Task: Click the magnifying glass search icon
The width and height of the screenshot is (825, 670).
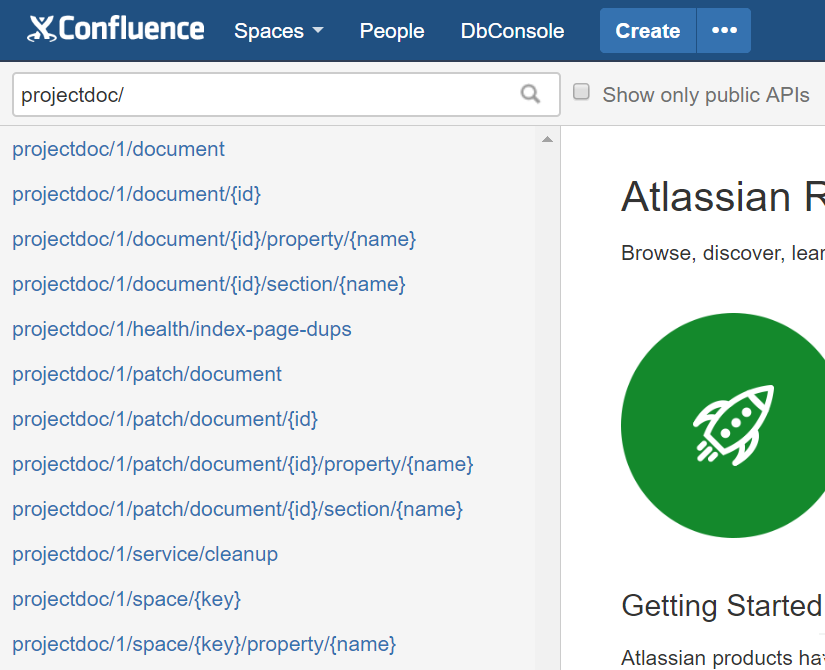Action: click(530, 93)
